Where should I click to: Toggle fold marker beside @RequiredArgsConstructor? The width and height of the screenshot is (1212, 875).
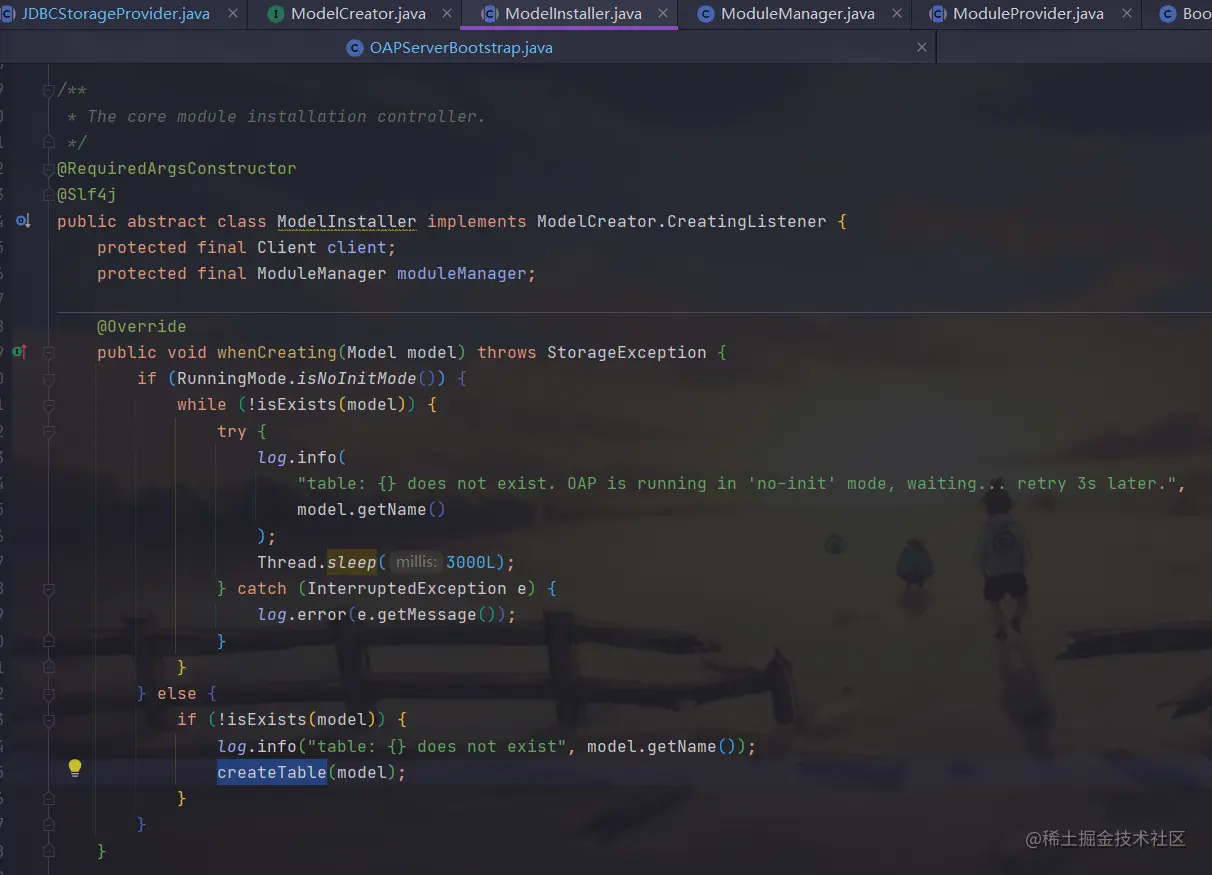48,168
